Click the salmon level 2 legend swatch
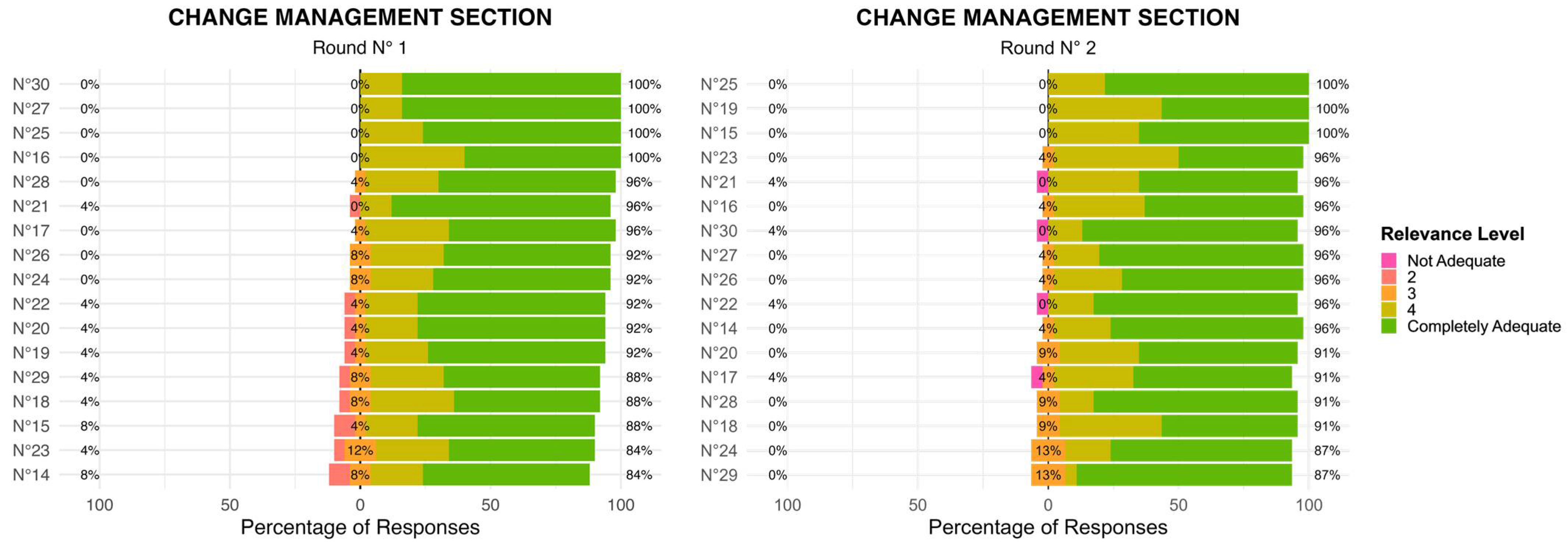 pyautogui.click(x=1388, y=277)
